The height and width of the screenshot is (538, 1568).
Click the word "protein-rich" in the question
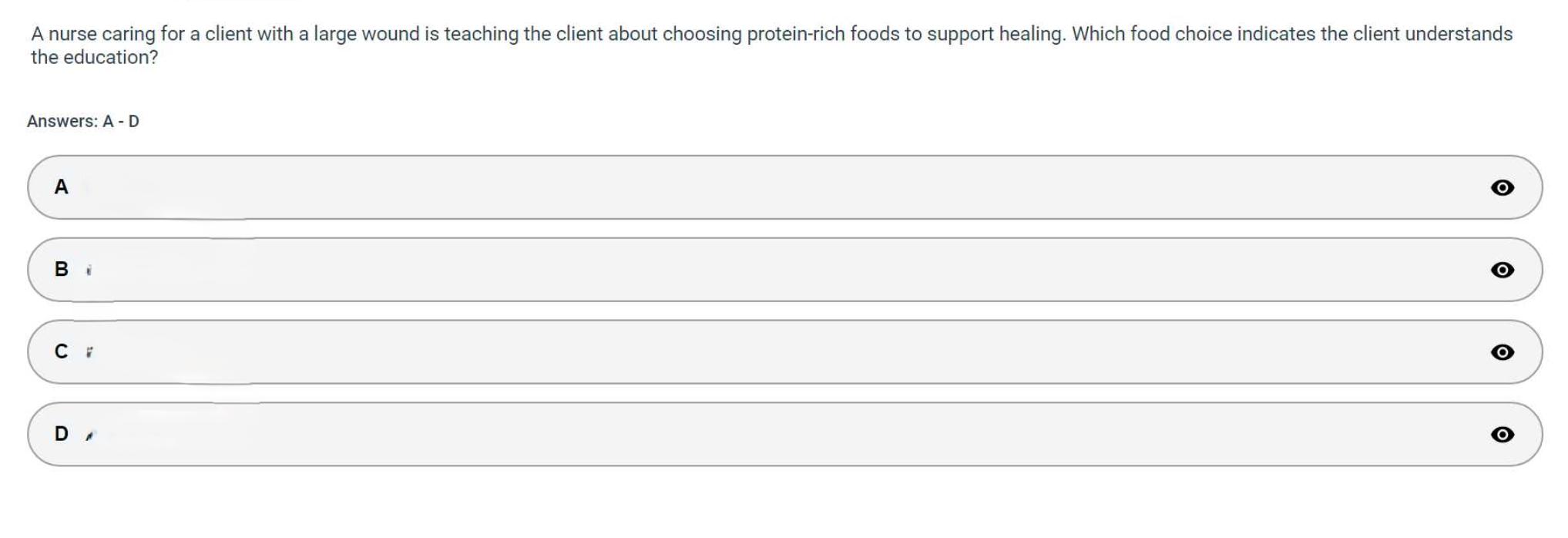796,35
